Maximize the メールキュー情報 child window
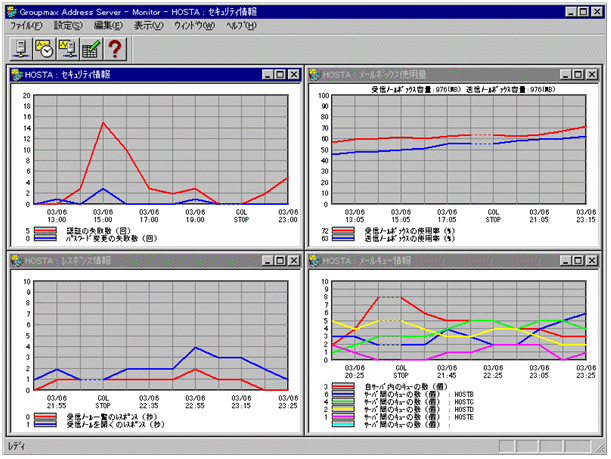 (x=578, y=261)
